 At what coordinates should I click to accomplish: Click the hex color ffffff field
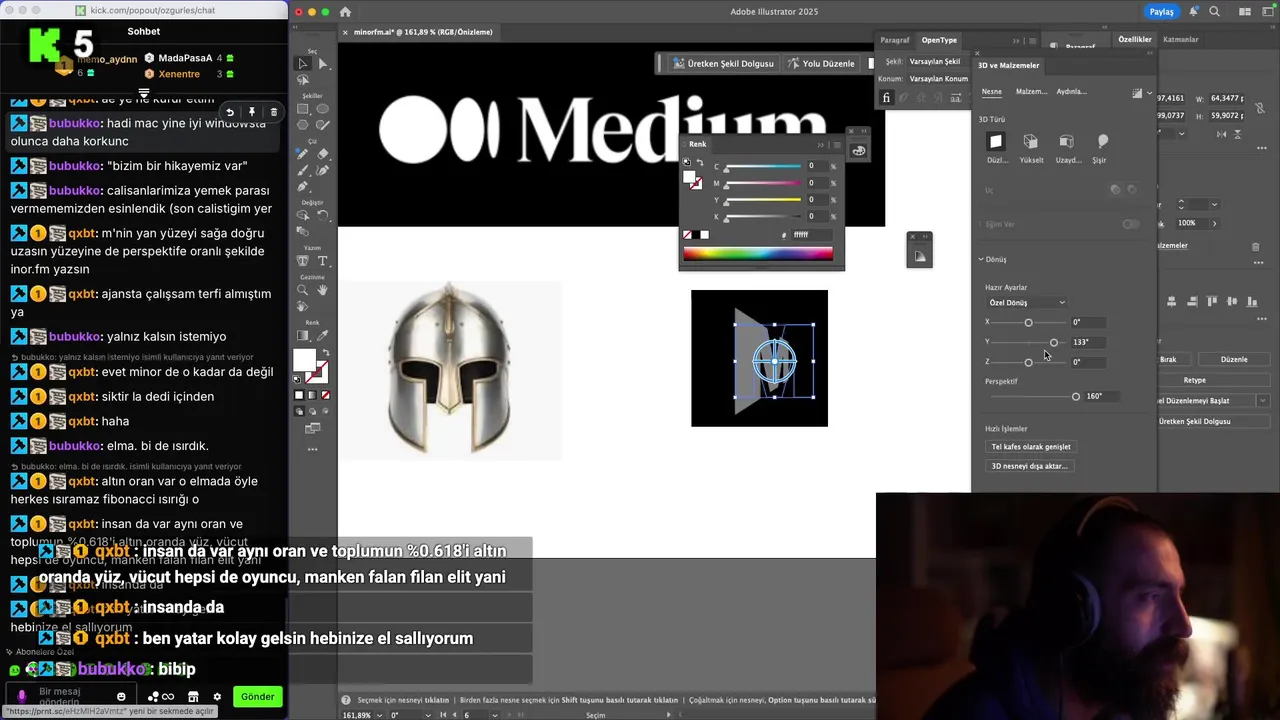pos(812,235)
